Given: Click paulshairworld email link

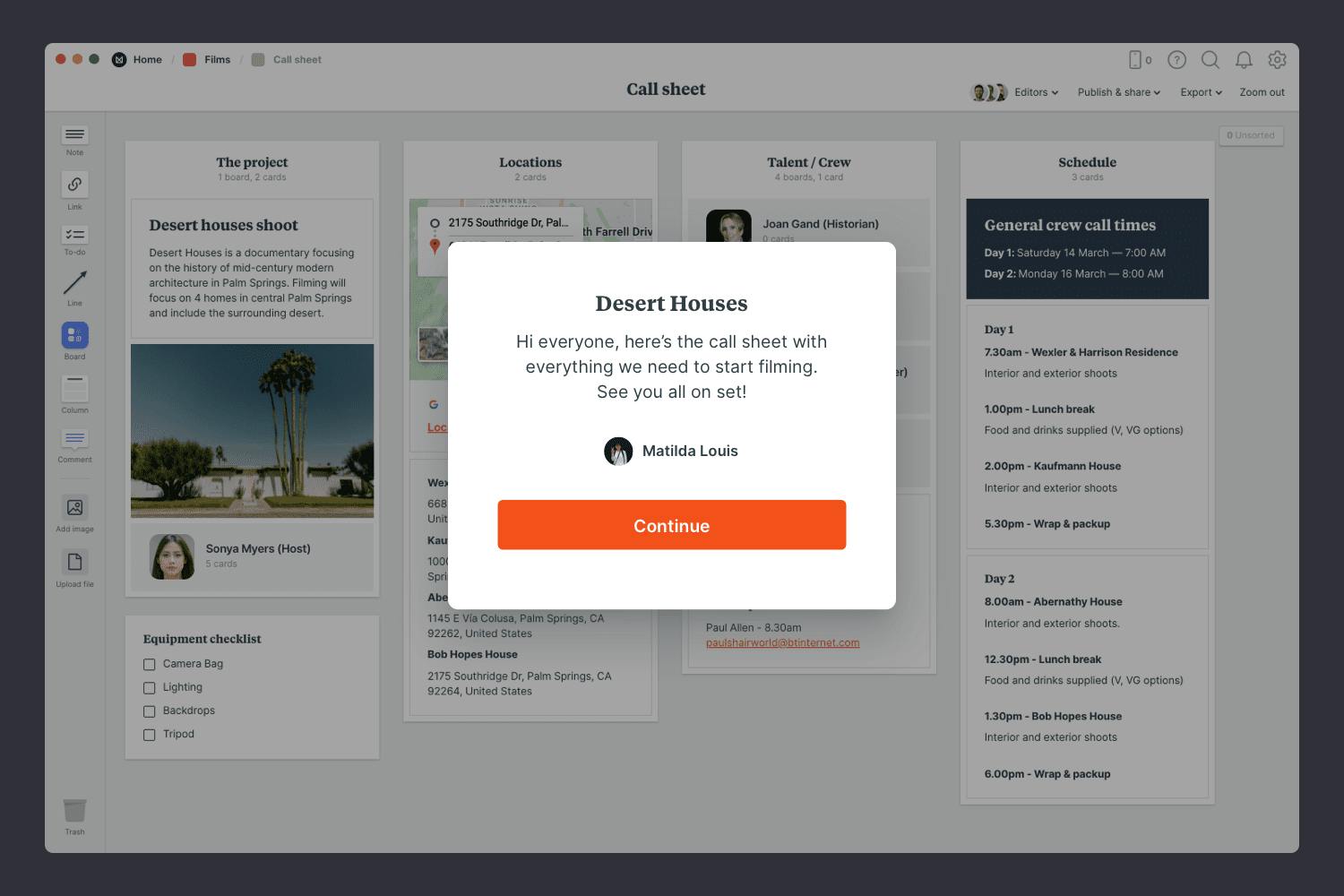Looking at the screenshot, I should coord(782,642).
